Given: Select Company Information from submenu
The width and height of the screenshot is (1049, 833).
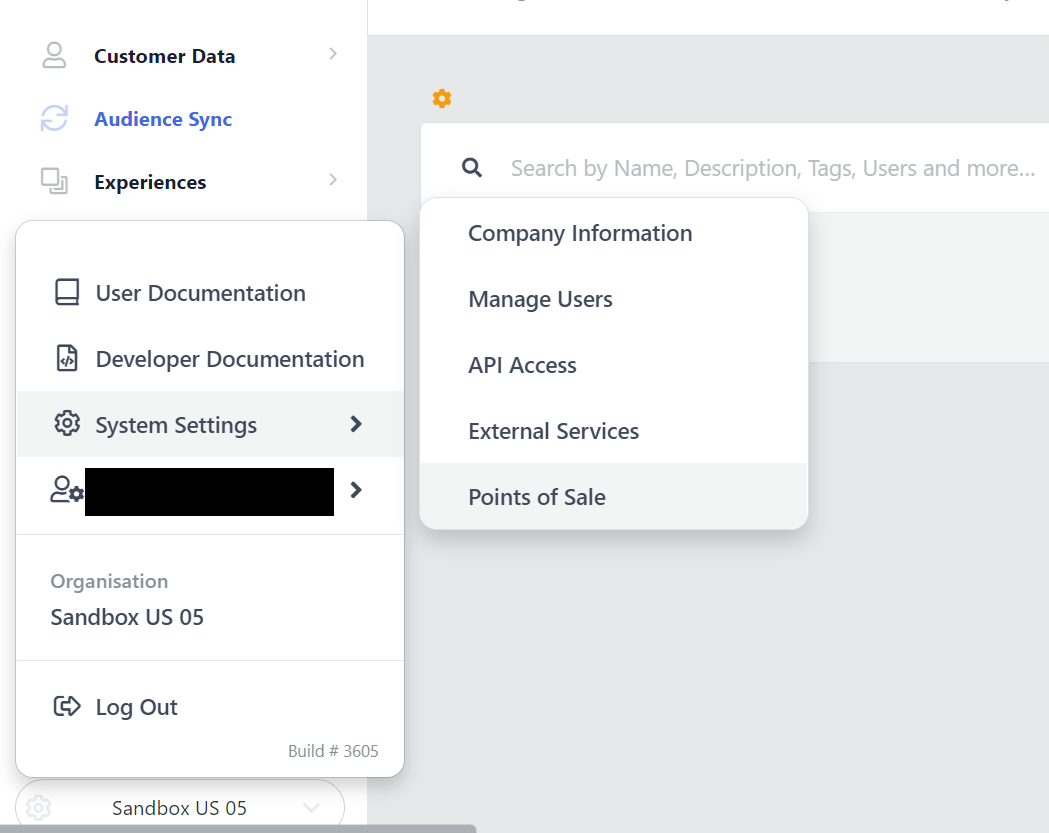Looking at the screenshot, I should pos(580,234).
